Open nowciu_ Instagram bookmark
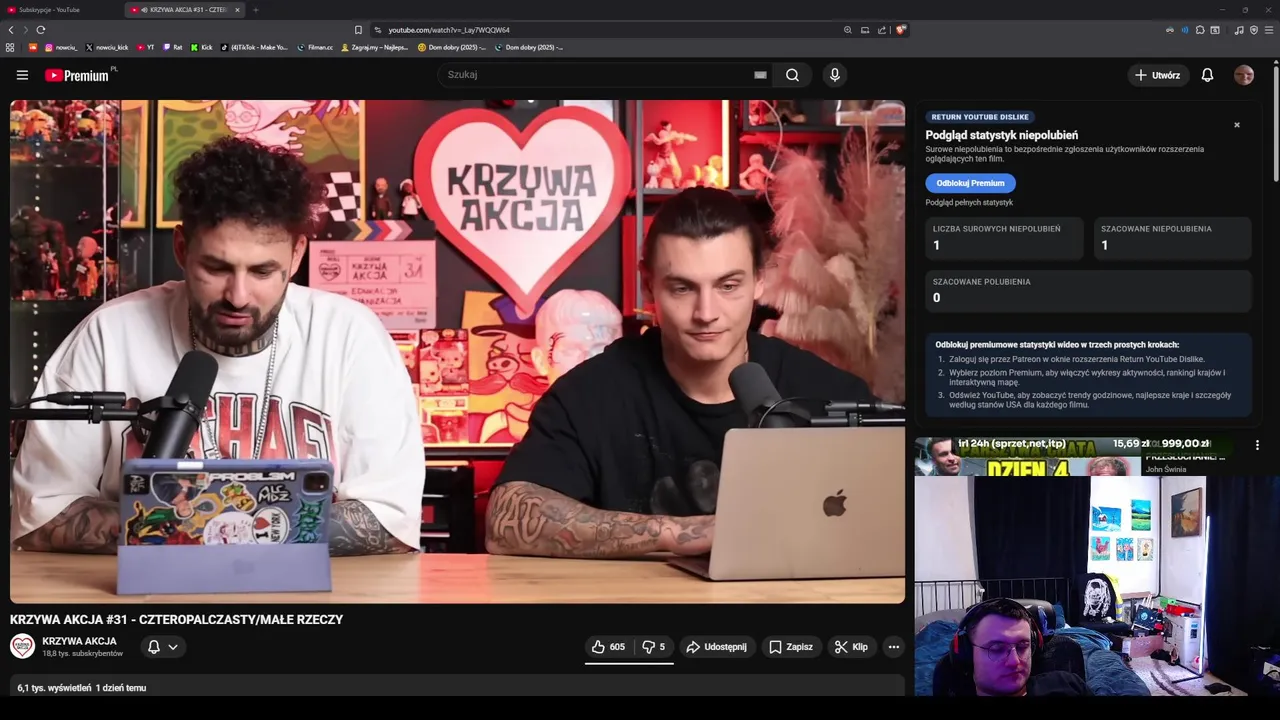Image resolution: width=1280 pixels, height=720 pixels. coord(61,47)
